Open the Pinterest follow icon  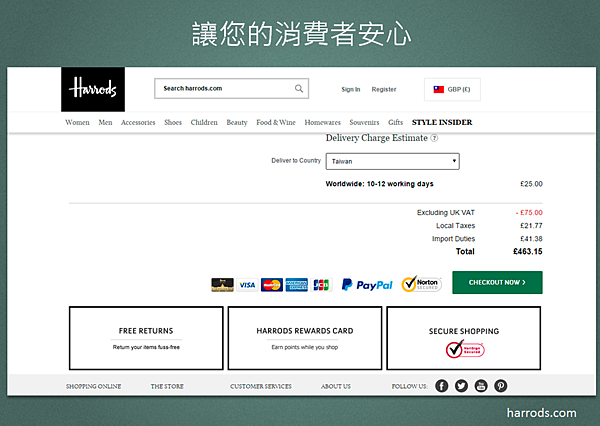[x=501, y=386]
